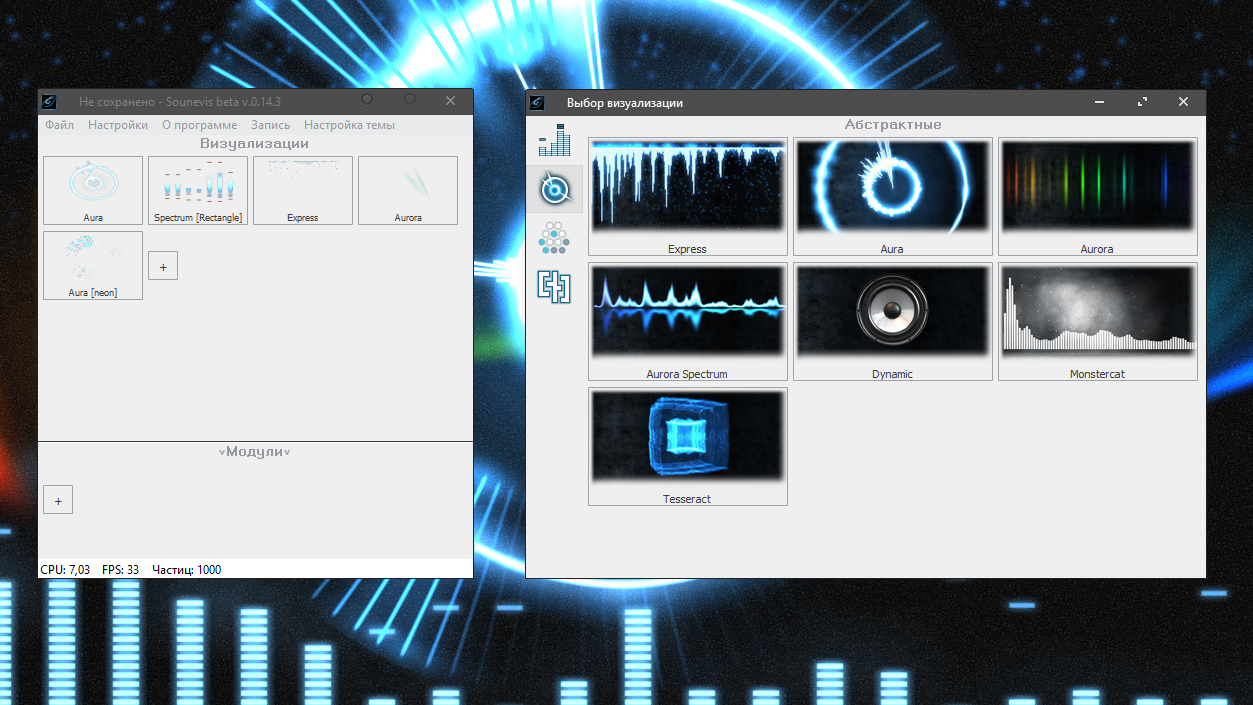
Task: Open the Файл menu
Action: 59,125
